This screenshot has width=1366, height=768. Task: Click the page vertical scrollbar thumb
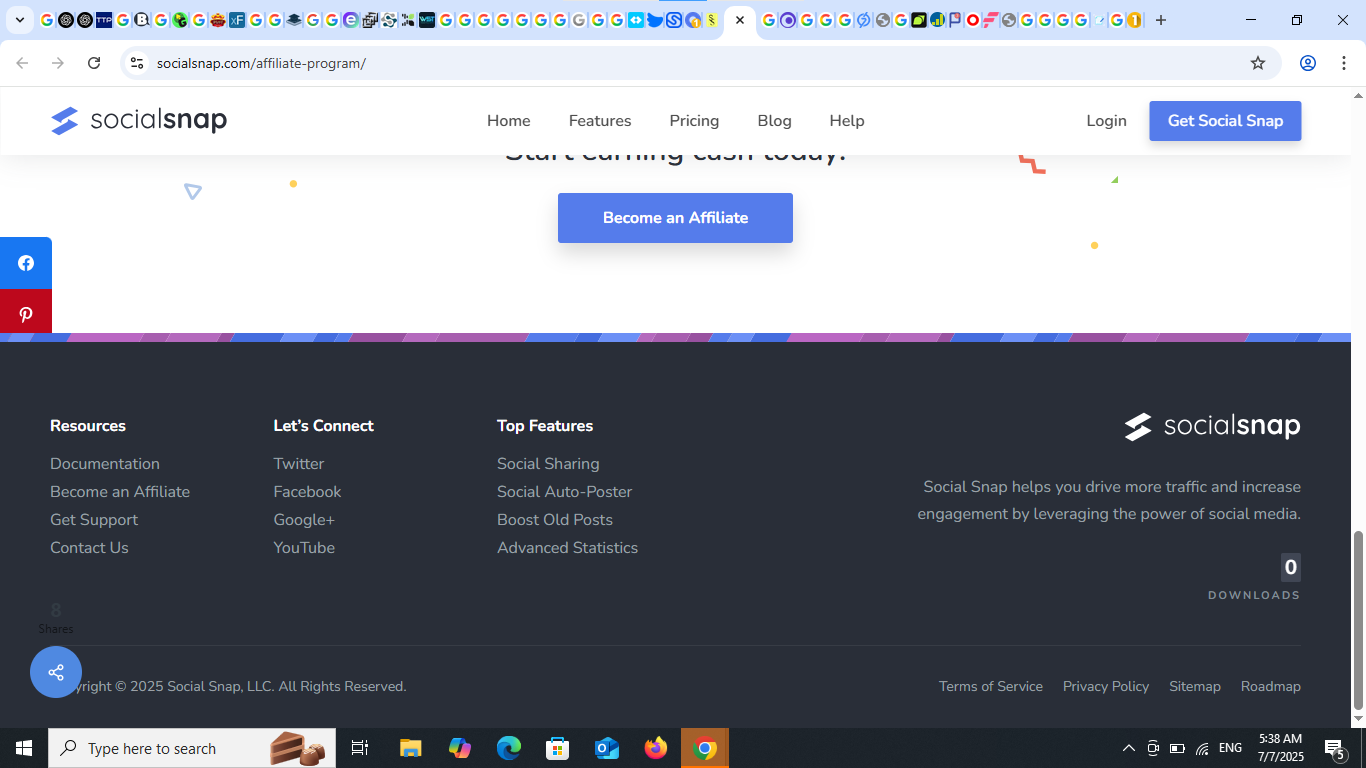(x=1358, y=620)
